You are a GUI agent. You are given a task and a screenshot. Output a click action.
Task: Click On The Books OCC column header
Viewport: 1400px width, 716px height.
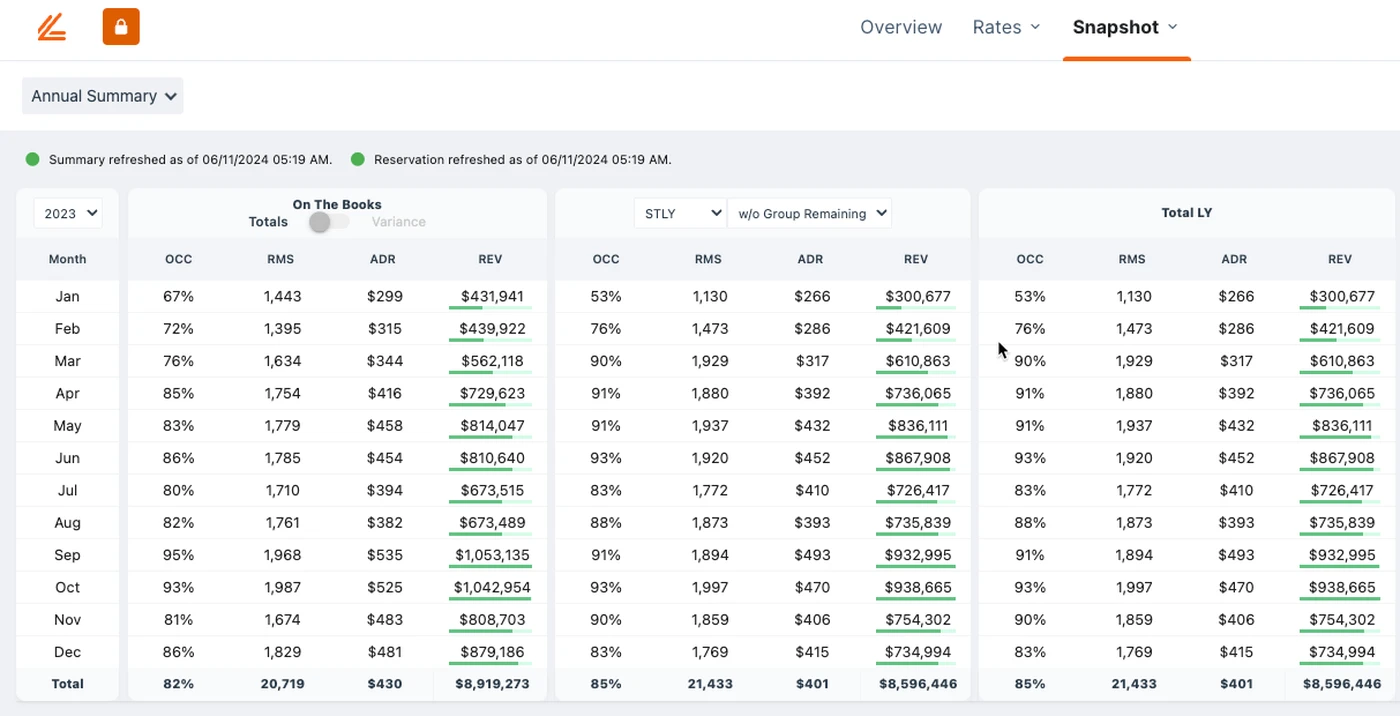pos(178,259)
